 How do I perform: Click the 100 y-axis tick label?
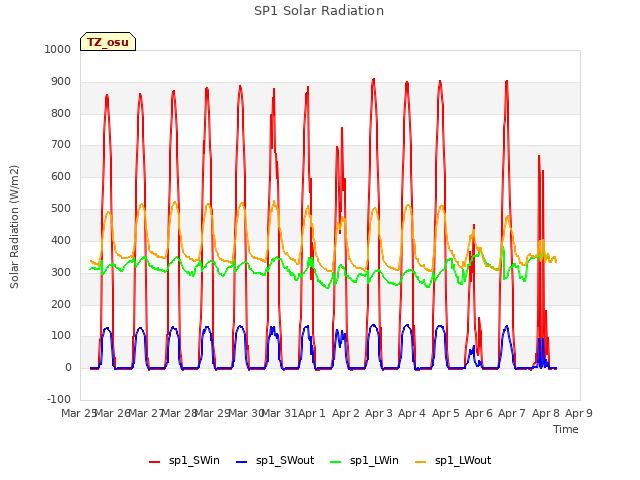(61, 336)
